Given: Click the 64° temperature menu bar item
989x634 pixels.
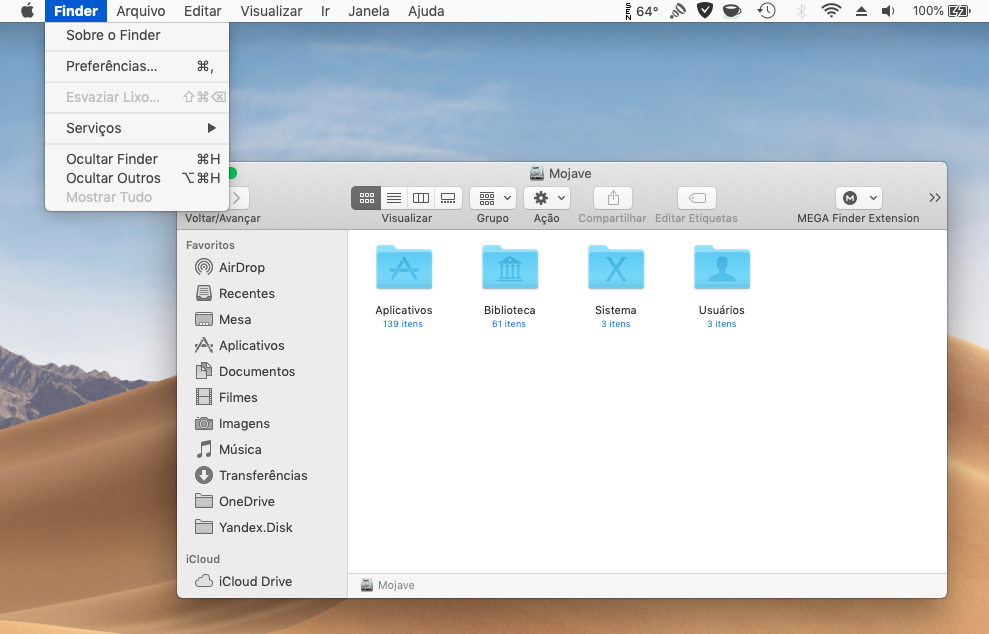Looking at the screenshot, I should [x=642, y=11].
